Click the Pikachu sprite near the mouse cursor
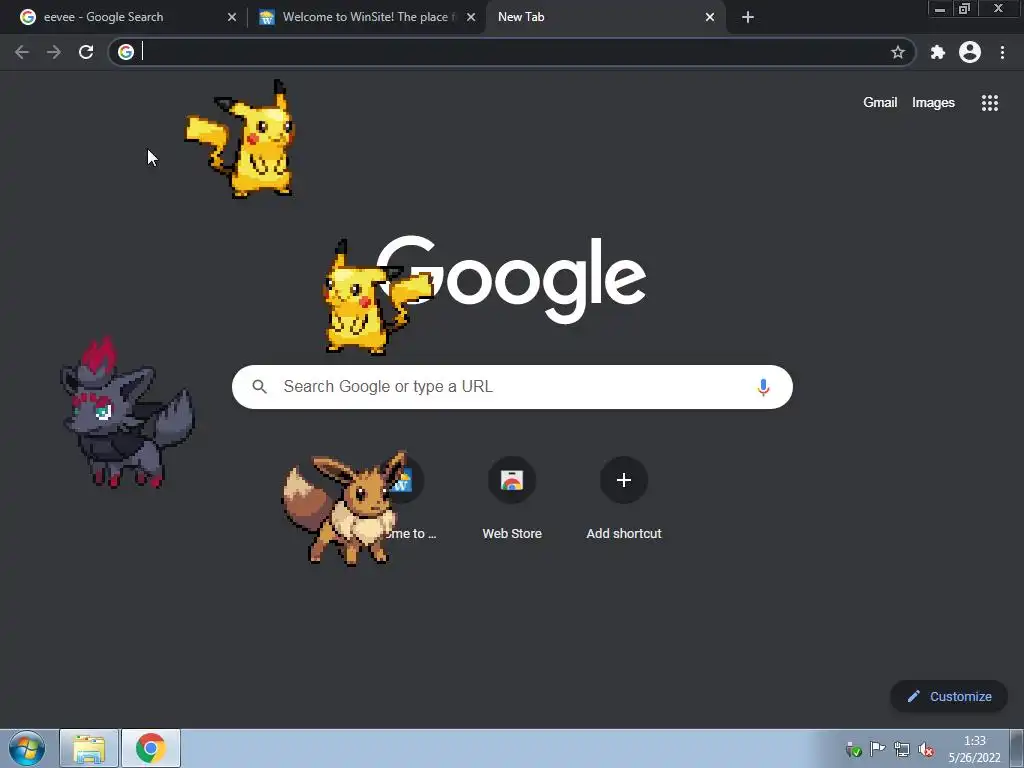The width and height of the screenshot is (1024, 768). [240, 139]
